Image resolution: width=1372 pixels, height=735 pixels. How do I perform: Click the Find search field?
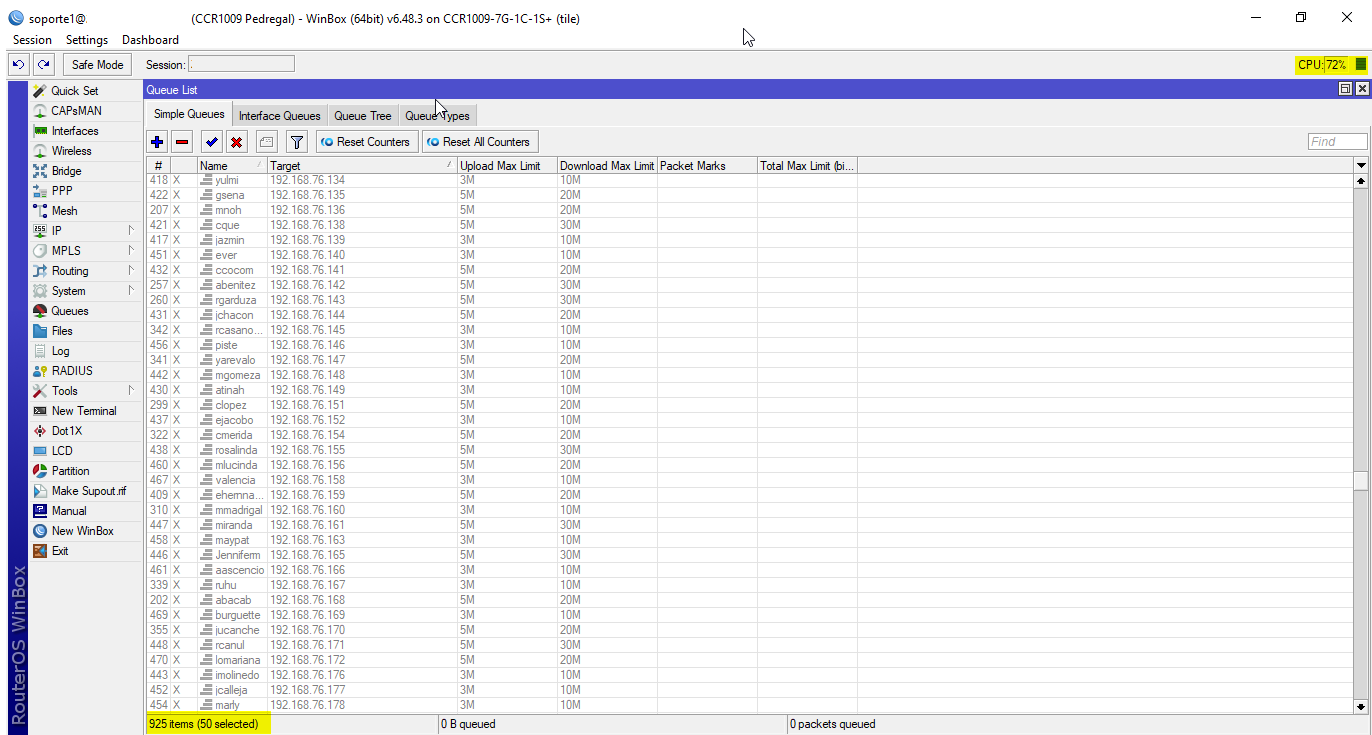1336,142
